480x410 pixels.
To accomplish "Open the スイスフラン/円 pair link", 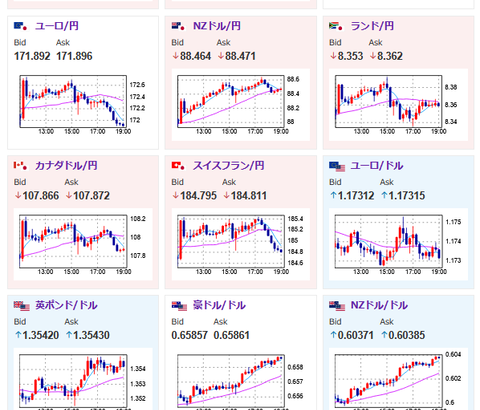I will (228, 166).
